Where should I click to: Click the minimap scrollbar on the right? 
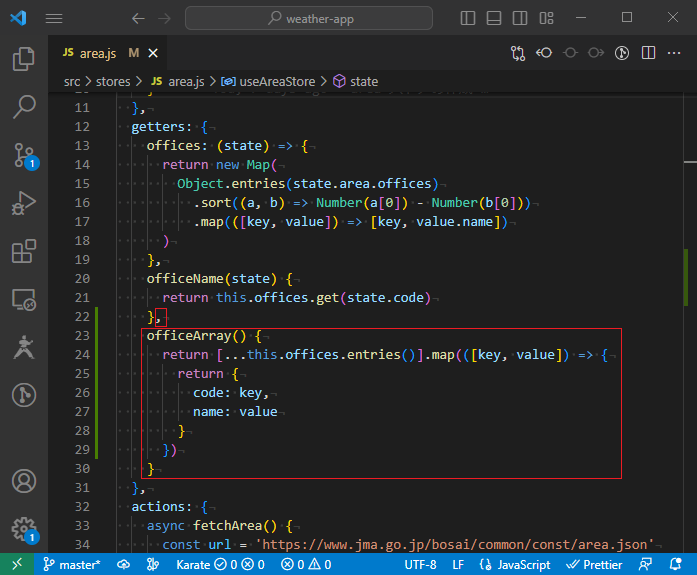pos(690,322)
